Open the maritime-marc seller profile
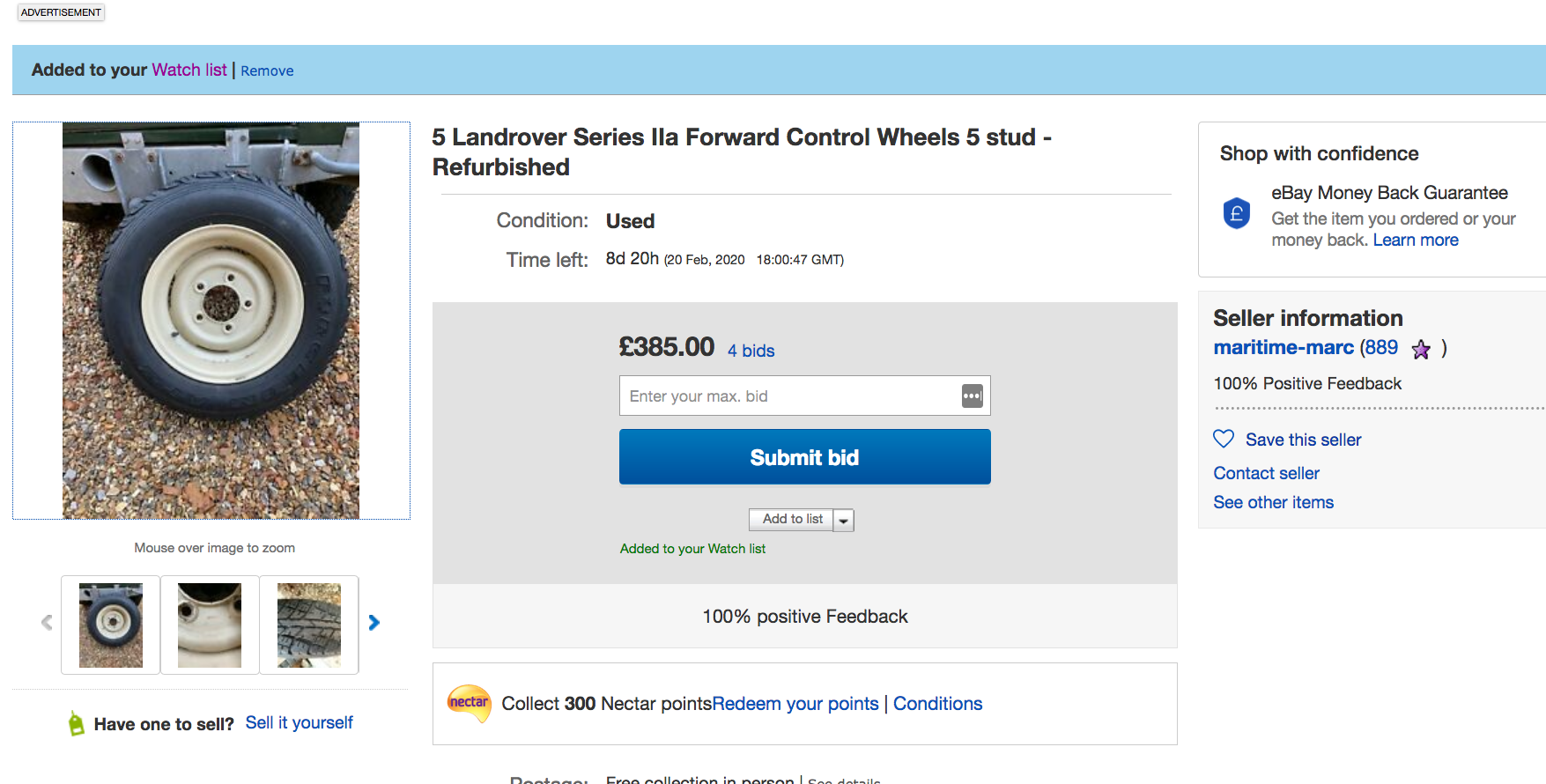The height and width of the screenshot is (784, 1546). click(1283, 347)
